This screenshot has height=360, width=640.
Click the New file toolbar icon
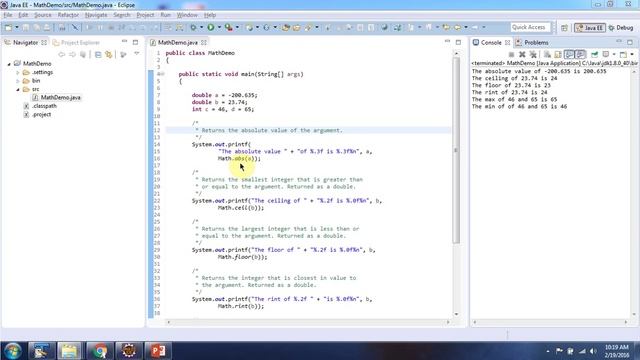pos(8,27)
